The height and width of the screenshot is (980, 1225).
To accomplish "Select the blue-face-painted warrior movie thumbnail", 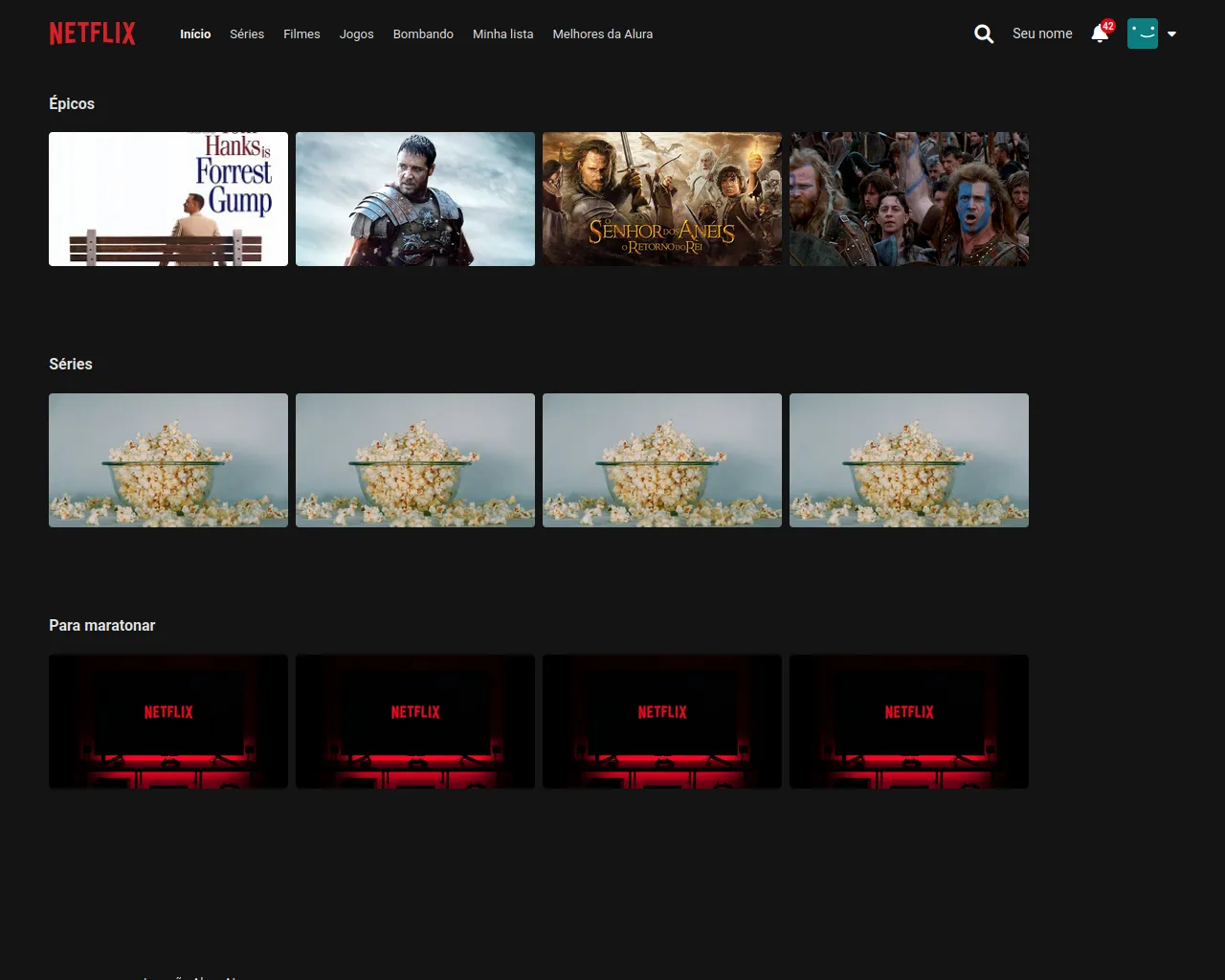I will (909, 199).
